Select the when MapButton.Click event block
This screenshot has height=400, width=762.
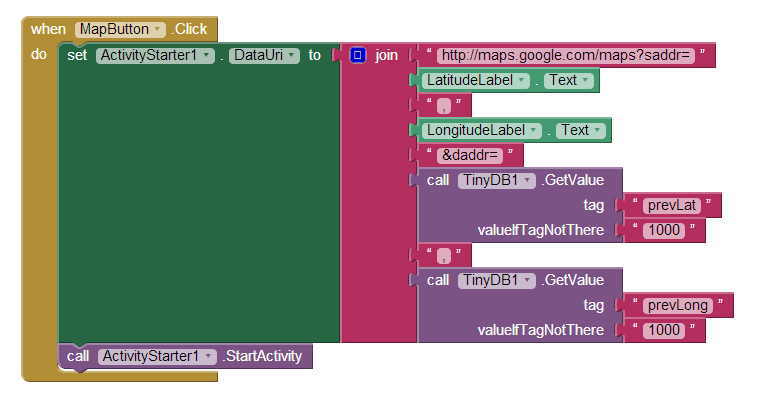(45, 30)
